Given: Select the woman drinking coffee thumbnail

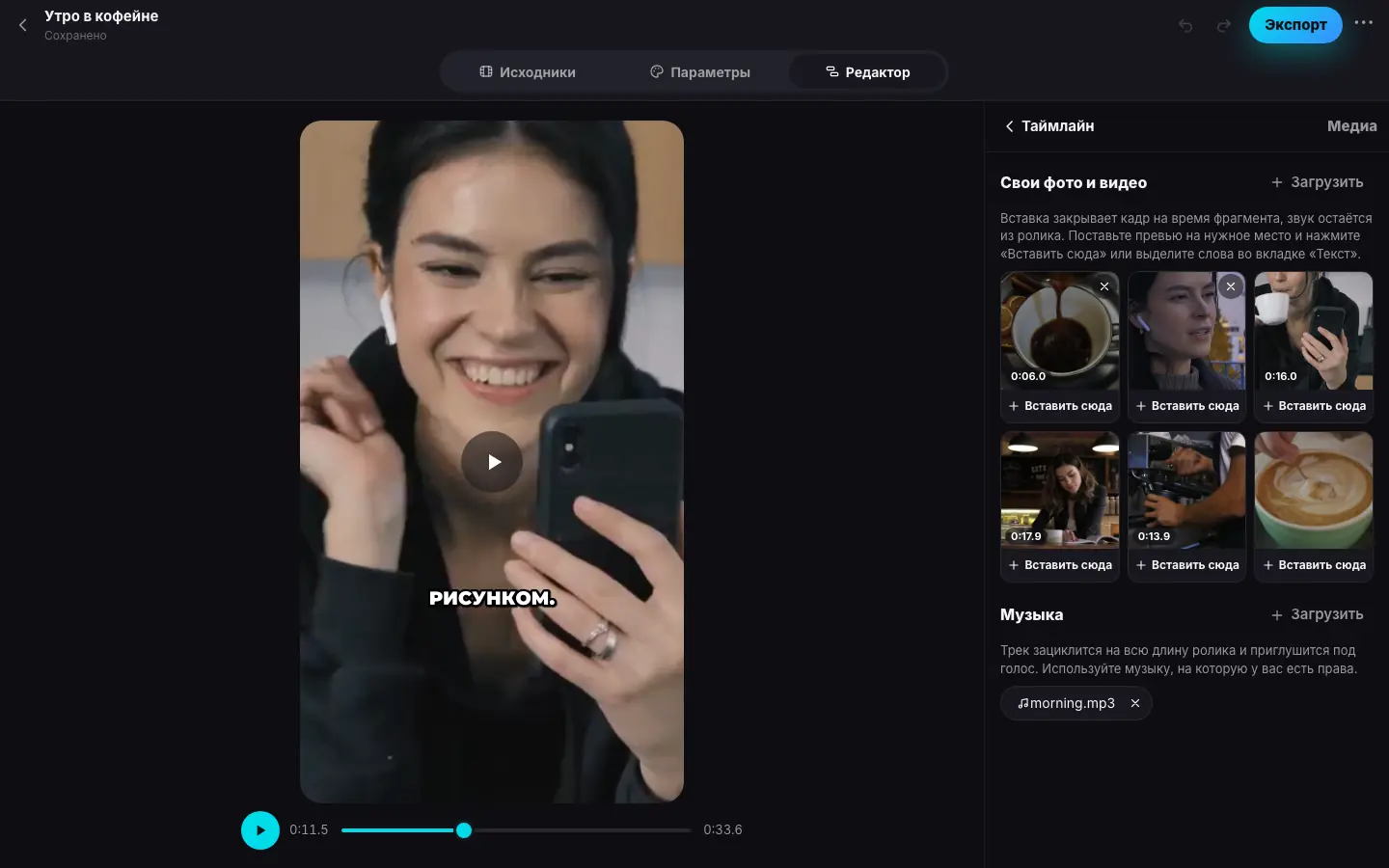Looking at the screenshot, I should pos(1314,331).
